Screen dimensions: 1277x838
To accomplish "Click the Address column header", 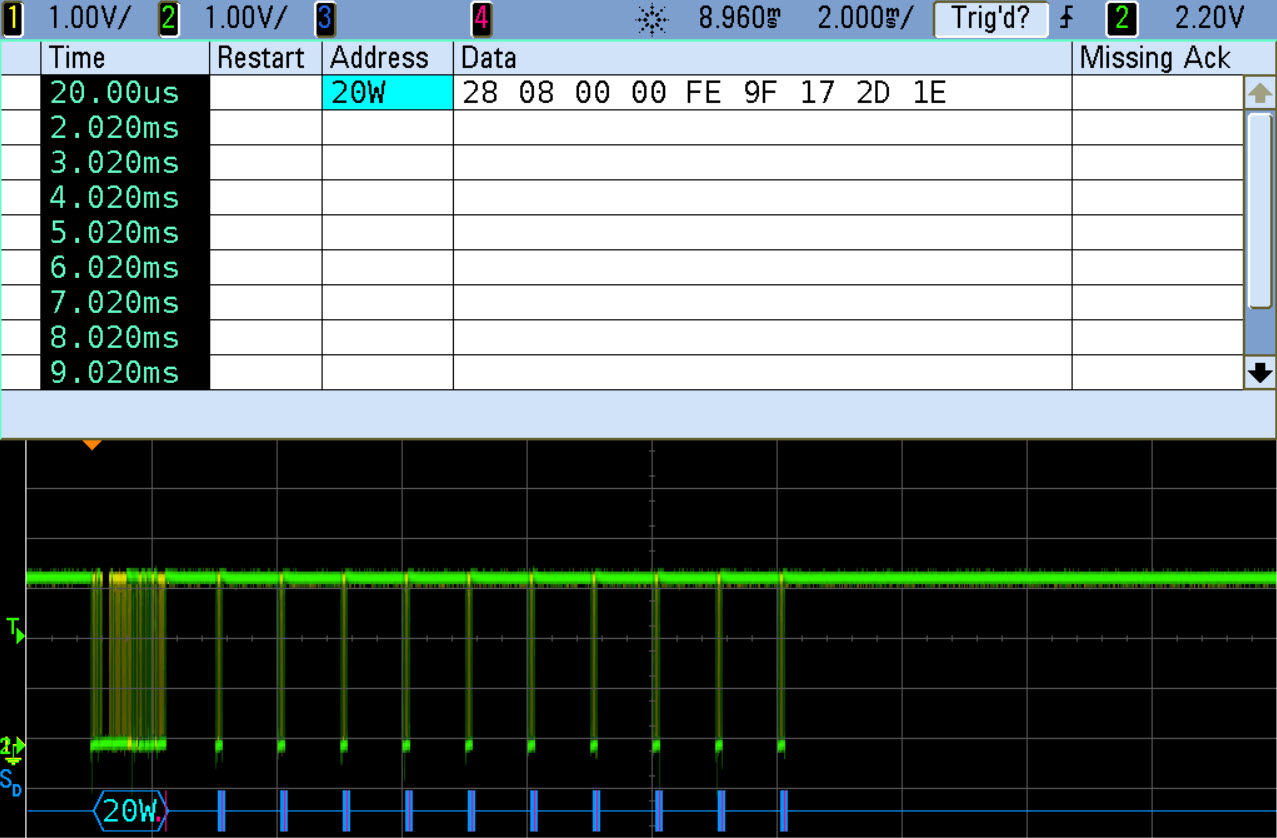I will point(387,57).
